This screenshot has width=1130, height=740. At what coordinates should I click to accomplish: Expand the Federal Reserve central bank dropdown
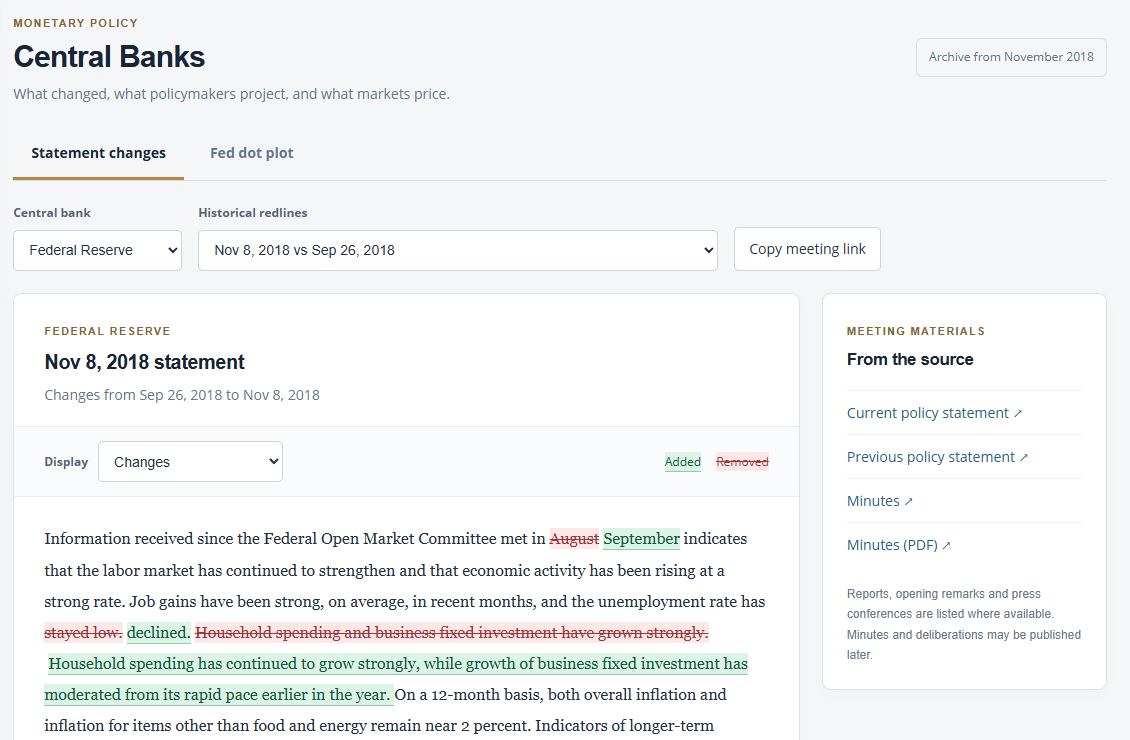pyautogui.click(x=97, y=250)
